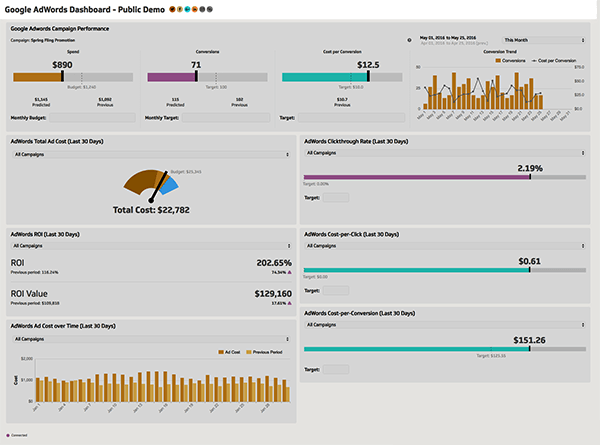This screenshot has height=445, width=600.
Task: Open the This Month date range dropdown
Action: pos(543,40)
